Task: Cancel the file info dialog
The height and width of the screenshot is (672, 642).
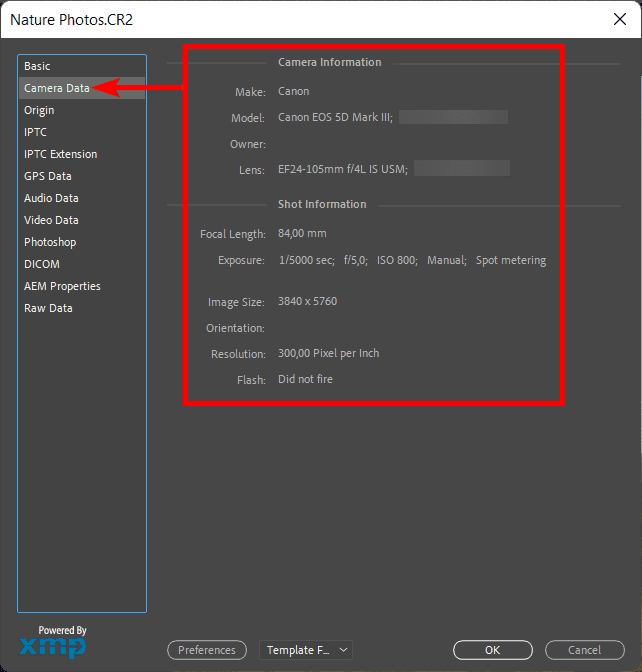Action: click(x=585, y=650)
